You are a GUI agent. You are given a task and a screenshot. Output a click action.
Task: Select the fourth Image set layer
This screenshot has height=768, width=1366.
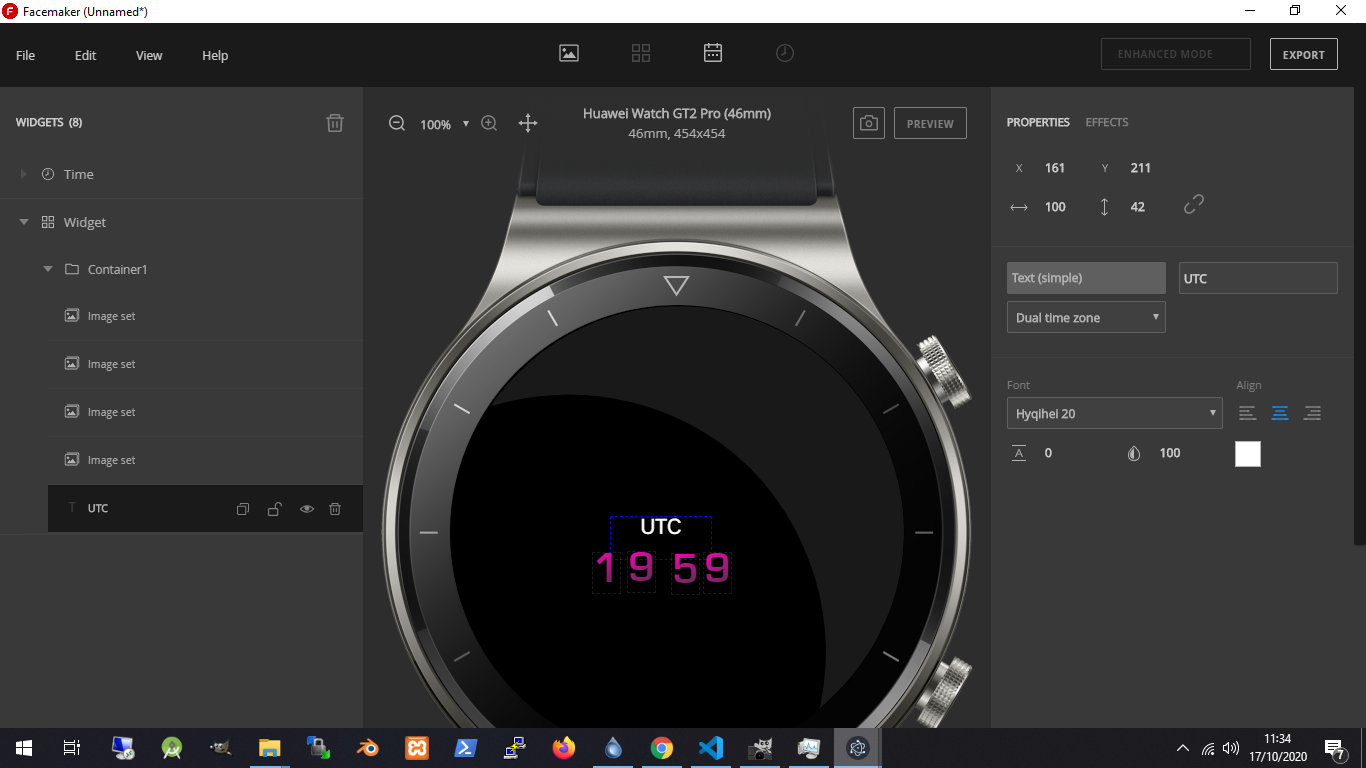pyautogui.click(x=205, y=460)
